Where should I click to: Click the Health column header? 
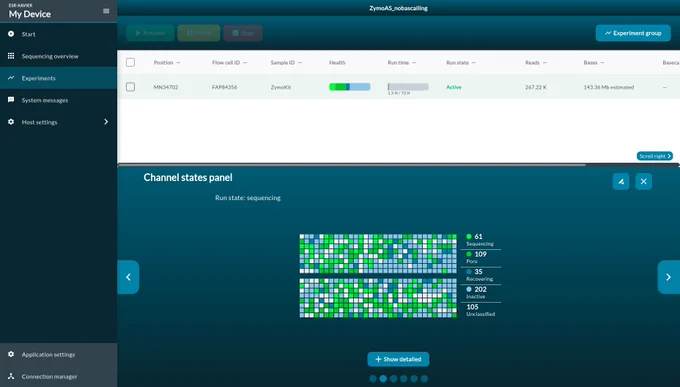click(337, 62)
